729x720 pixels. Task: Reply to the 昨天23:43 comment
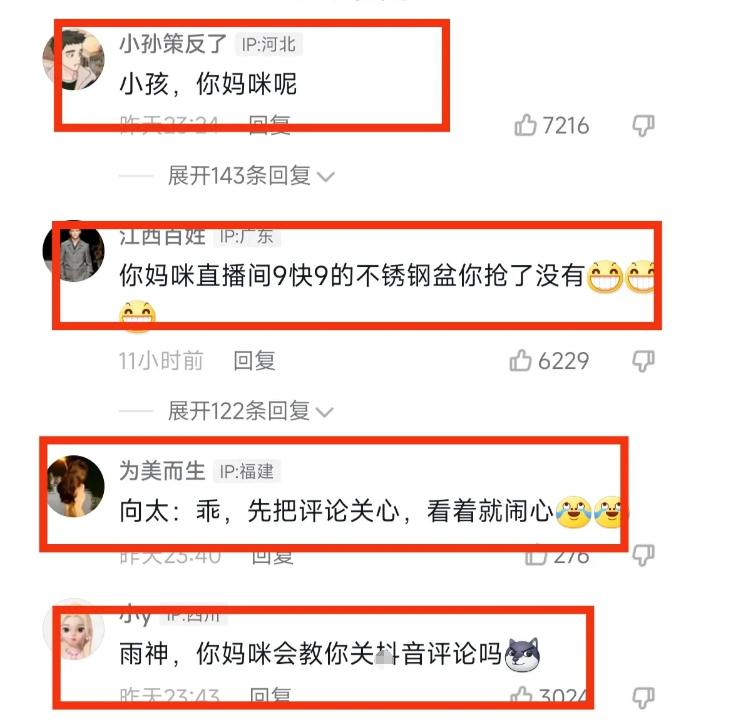(271, 697)
